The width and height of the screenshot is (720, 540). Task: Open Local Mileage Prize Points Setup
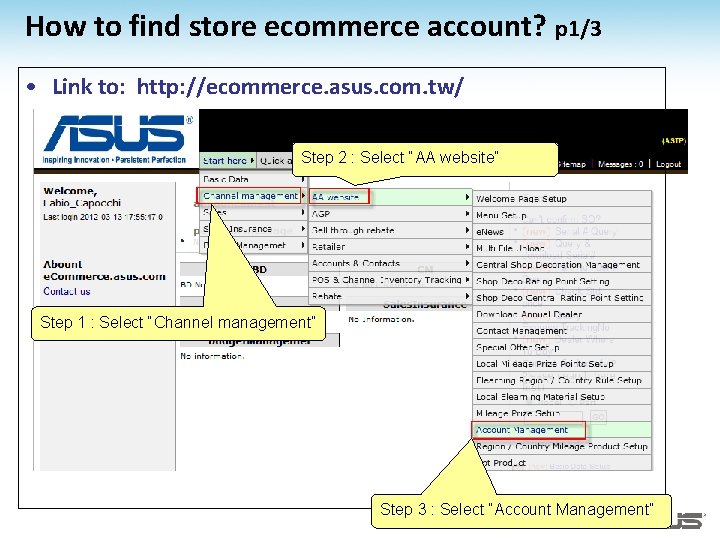pyautogui.click(x=562, y=364)
